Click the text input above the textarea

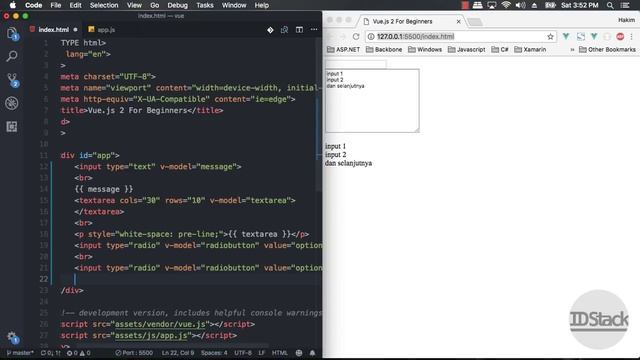pyautogui.click(x=356, y=64)
